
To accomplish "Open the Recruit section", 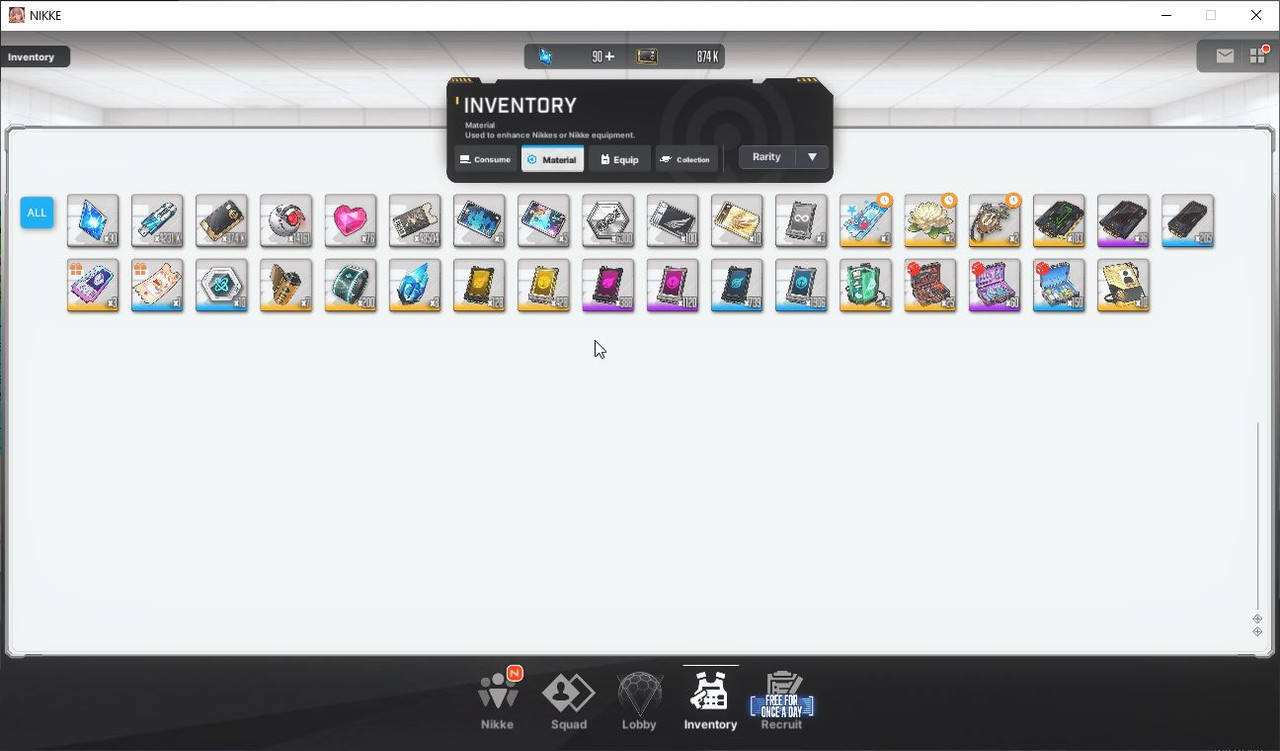I will [x=781, y=700].
